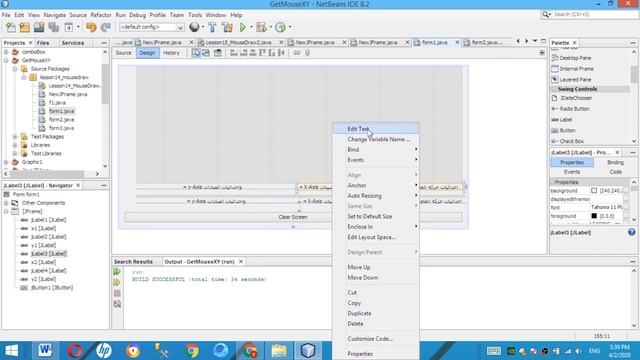Switch to Source view of form1
This screenshot has height=360, width=640.
pyautogui.click(x=123, y=53)
